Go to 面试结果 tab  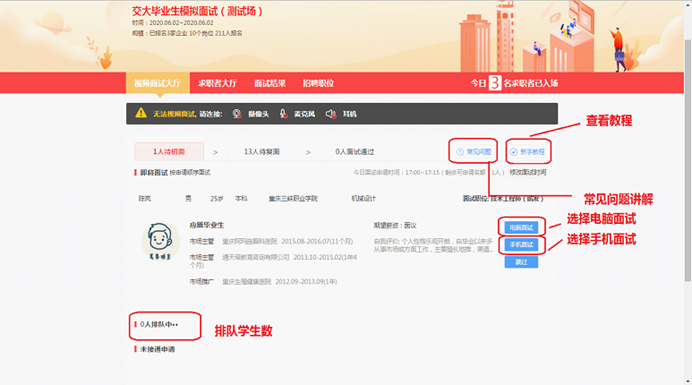(x=270, y=83)
